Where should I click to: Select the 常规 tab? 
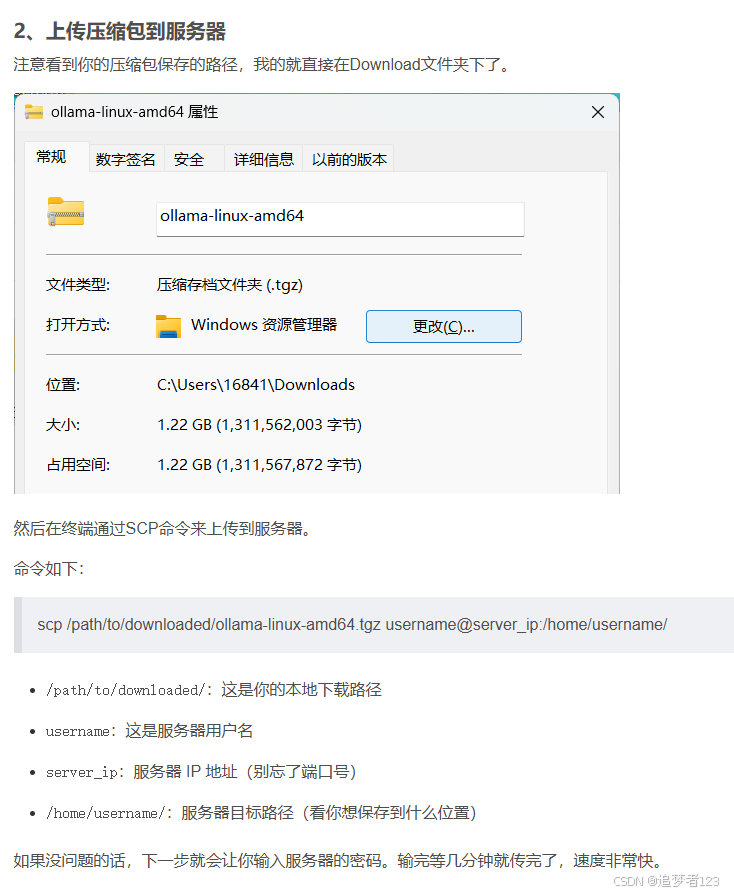56,157
